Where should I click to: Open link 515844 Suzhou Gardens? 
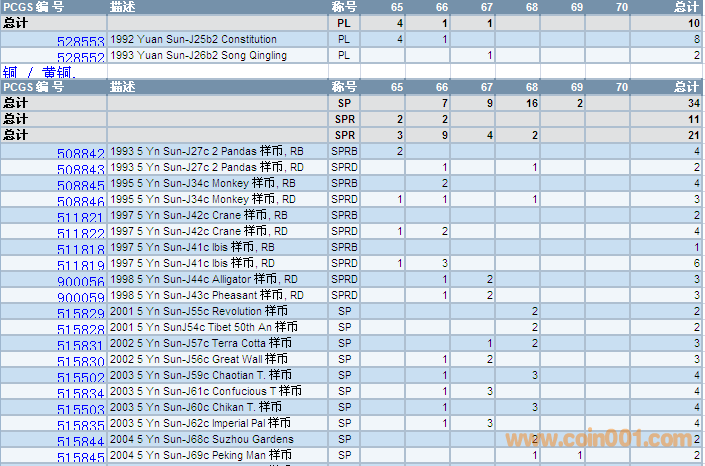pos(80,442)
